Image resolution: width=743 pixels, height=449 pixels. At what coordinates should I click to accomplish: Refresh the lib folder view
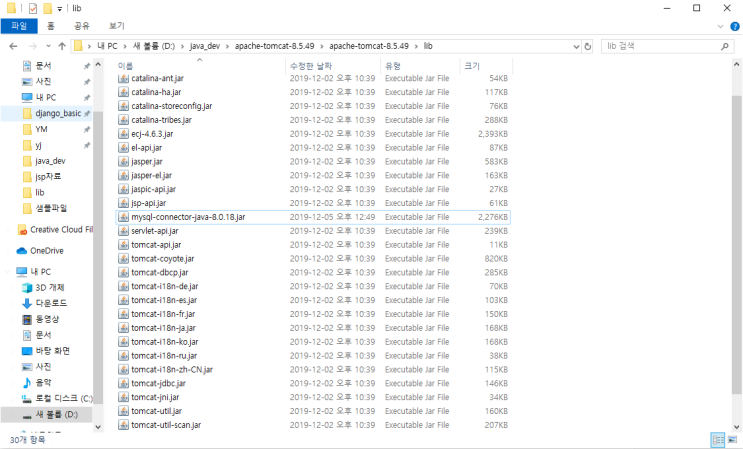(x=588, y=46)
